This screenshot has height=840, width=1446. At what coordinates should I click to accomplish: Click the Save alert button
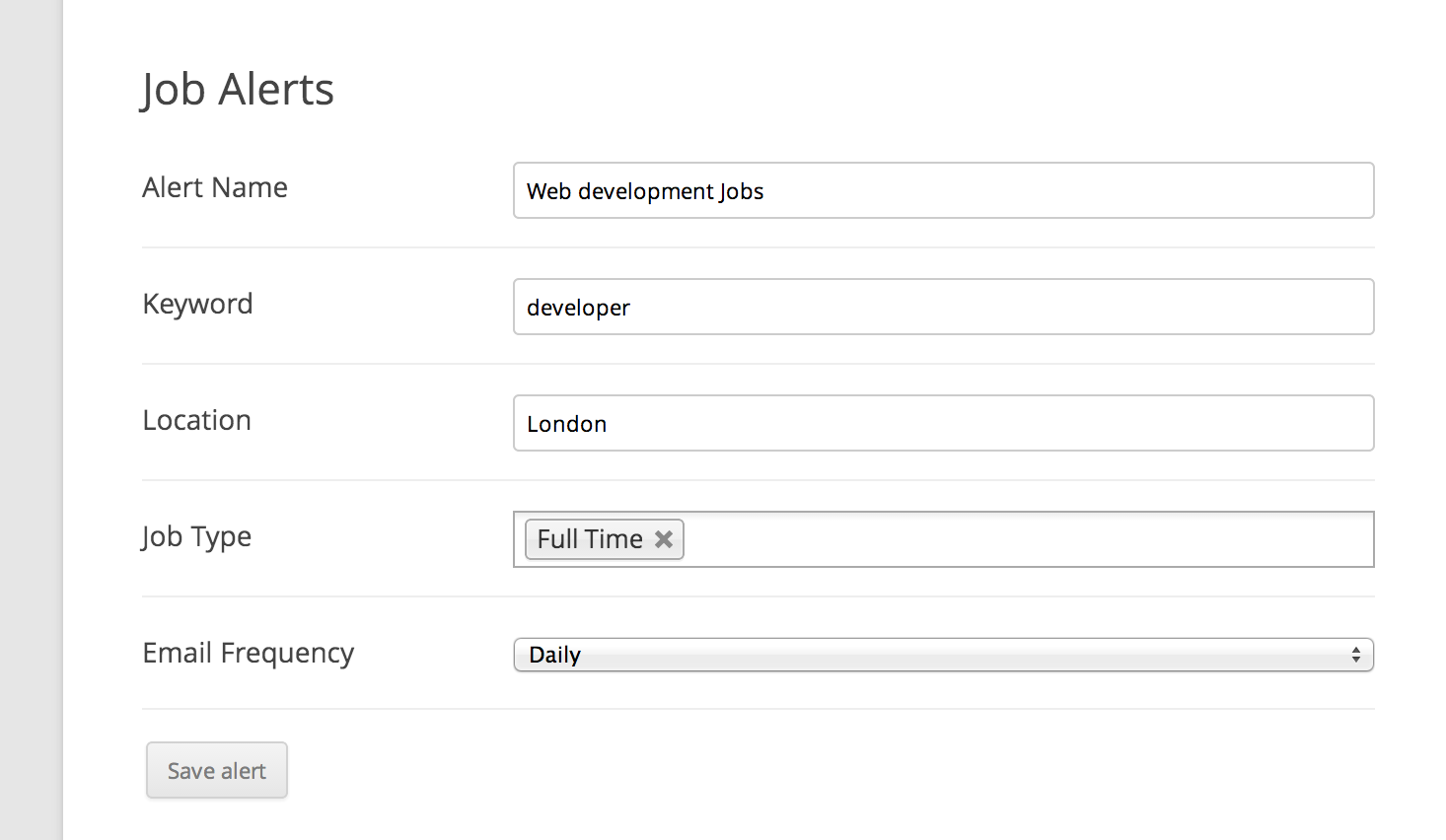point(217,770)
